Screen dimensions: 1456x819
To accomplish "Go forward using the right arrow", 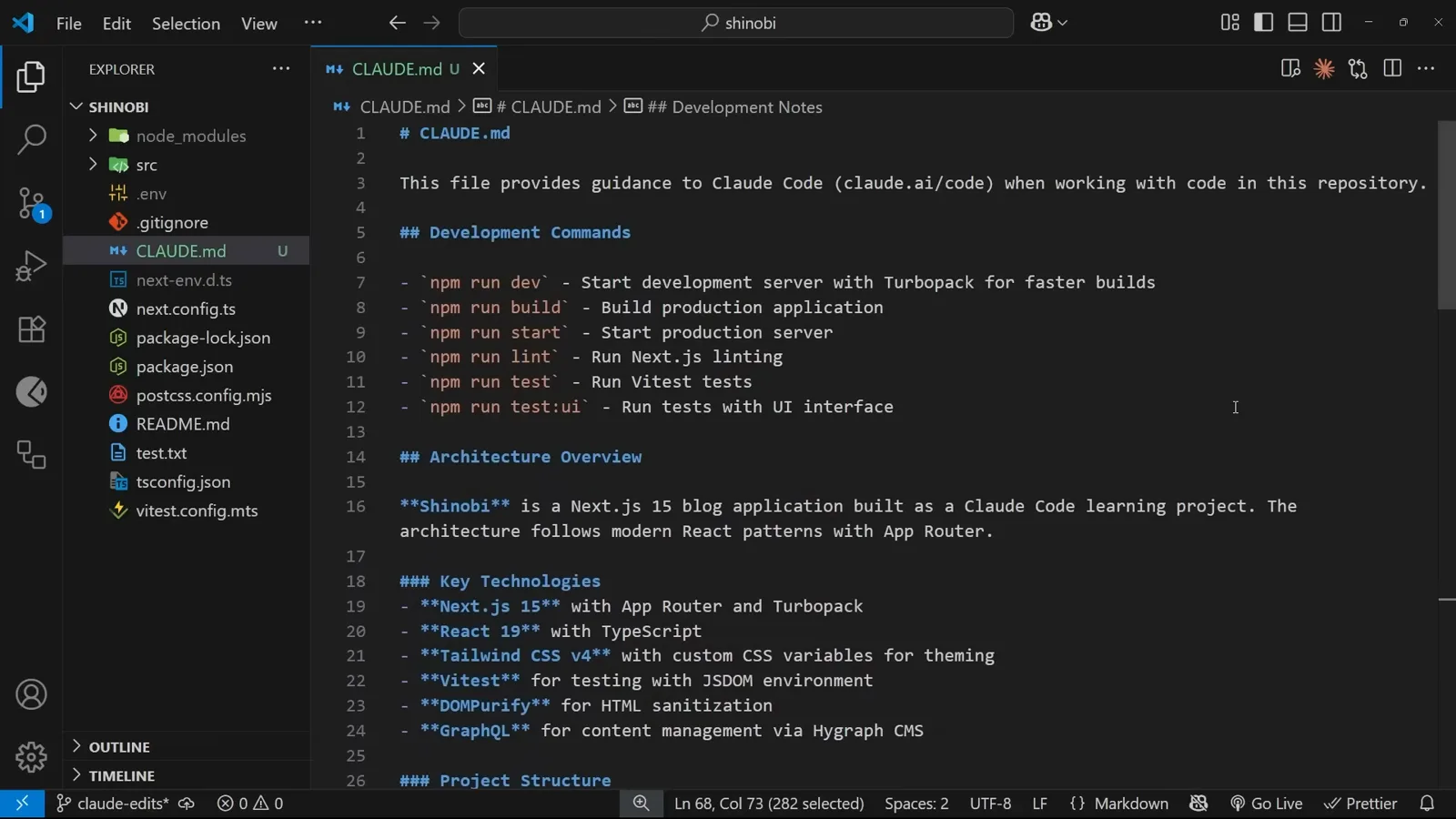I will tap(431, 23).
